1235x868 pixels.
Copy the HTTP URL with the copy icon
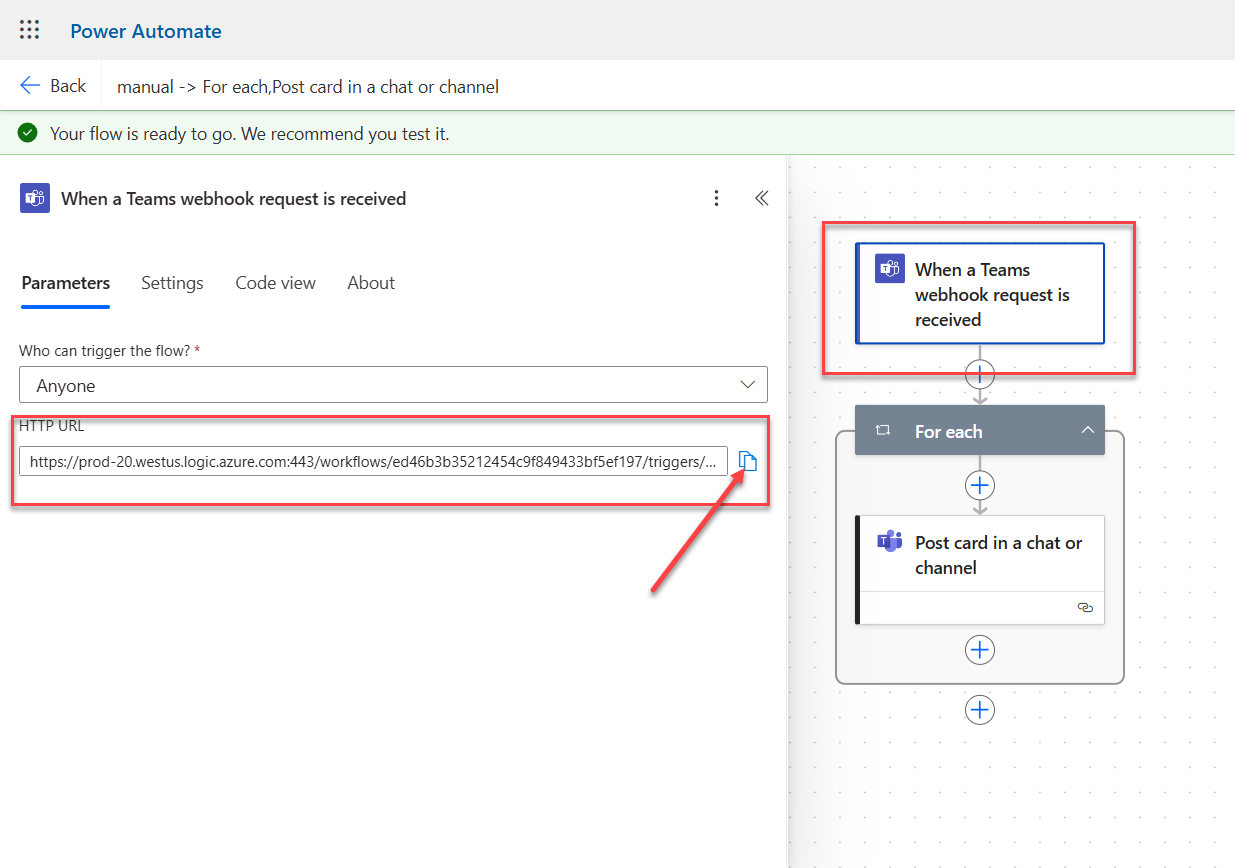click(x=748, y=461)
